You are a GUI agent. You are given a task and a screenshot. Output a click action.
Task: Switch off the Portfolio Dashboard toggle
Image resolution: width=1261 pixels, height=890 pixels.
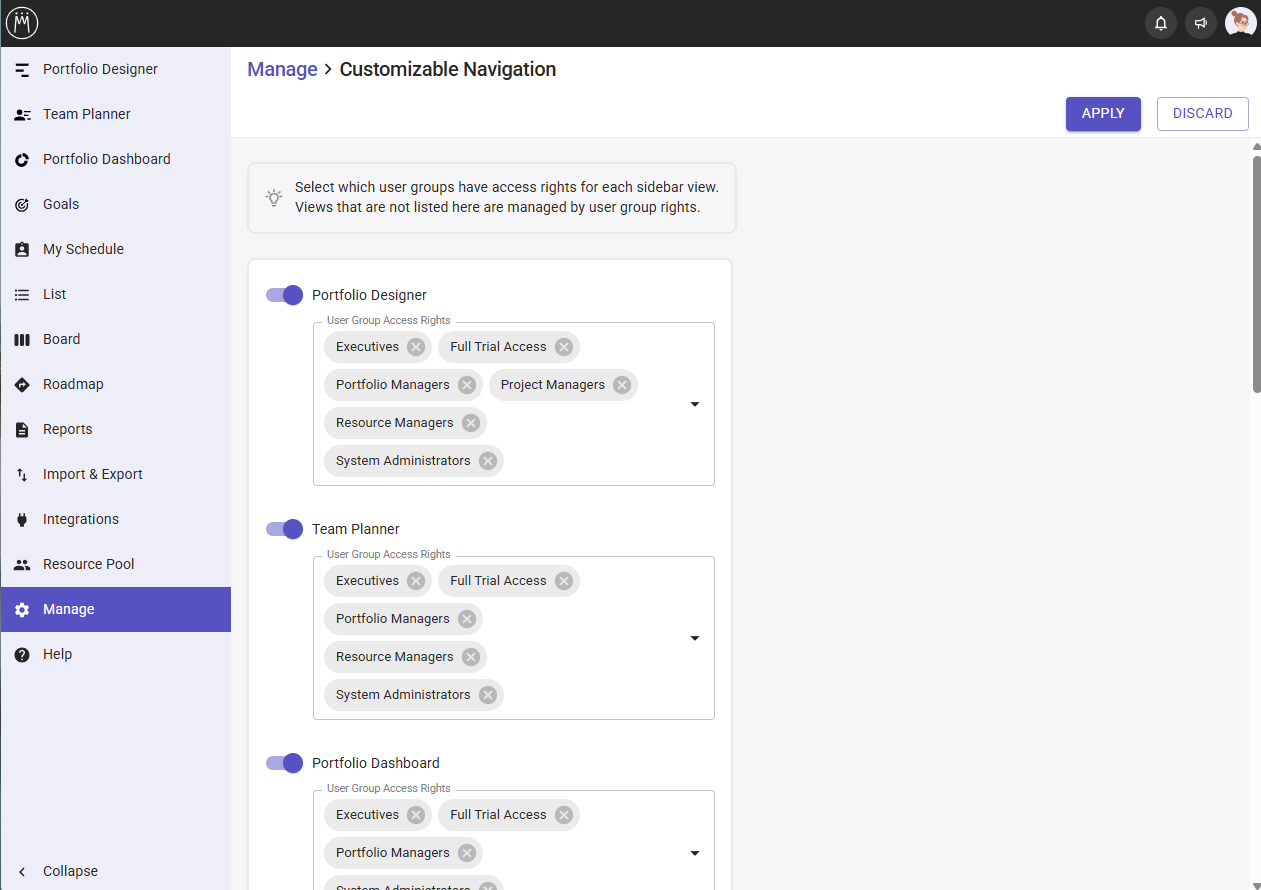pyautogui.click(x=284, y=763)
